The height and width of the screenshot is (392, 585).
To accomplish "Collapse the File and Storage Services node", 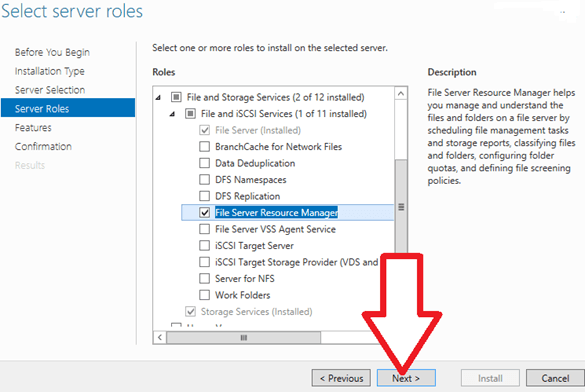I will pos(158,98).
